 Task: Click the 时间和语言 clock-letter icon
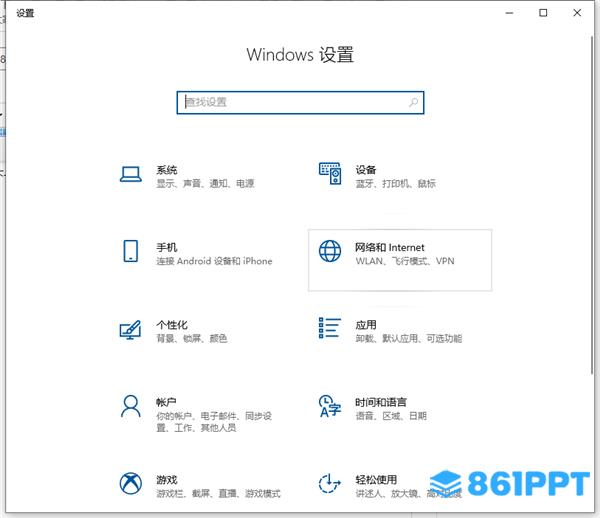coord(329,406)
